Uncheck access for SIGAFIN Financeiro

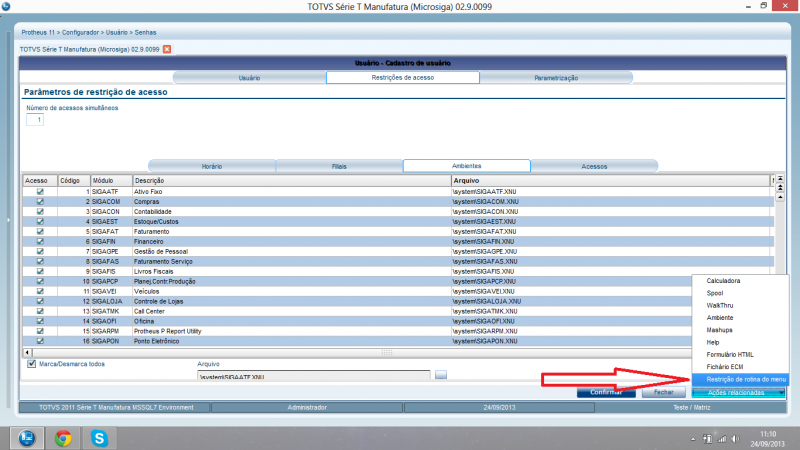point(40,241)
